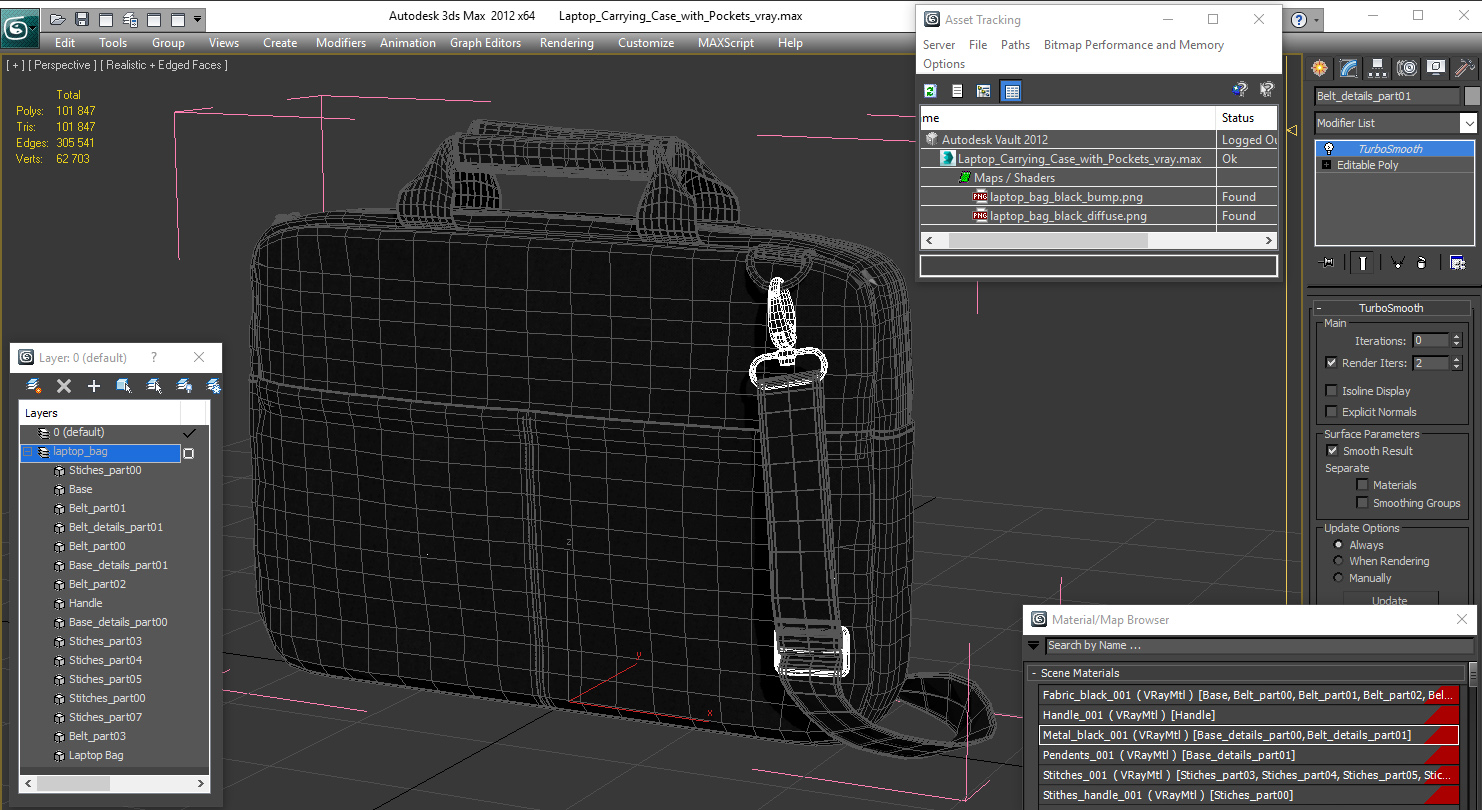Screen dimensions: 1482x810
Task: Click Configure Modifier Sets icon
Action: (x=1457, y=263)
